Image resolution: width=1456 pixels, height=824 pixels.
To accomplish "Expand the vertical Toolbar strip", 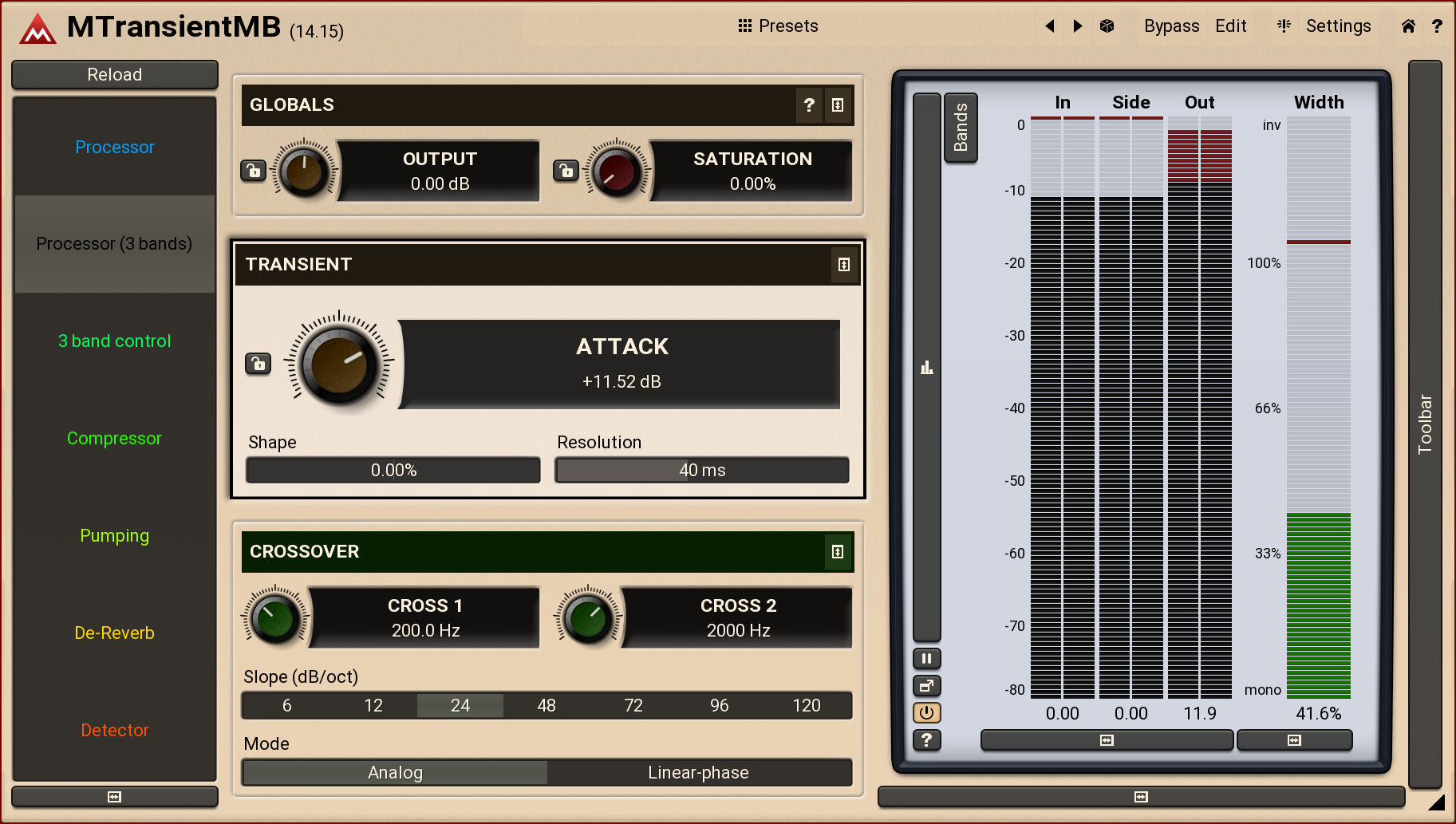I will pyautogui.click(x=1424, y=424).
